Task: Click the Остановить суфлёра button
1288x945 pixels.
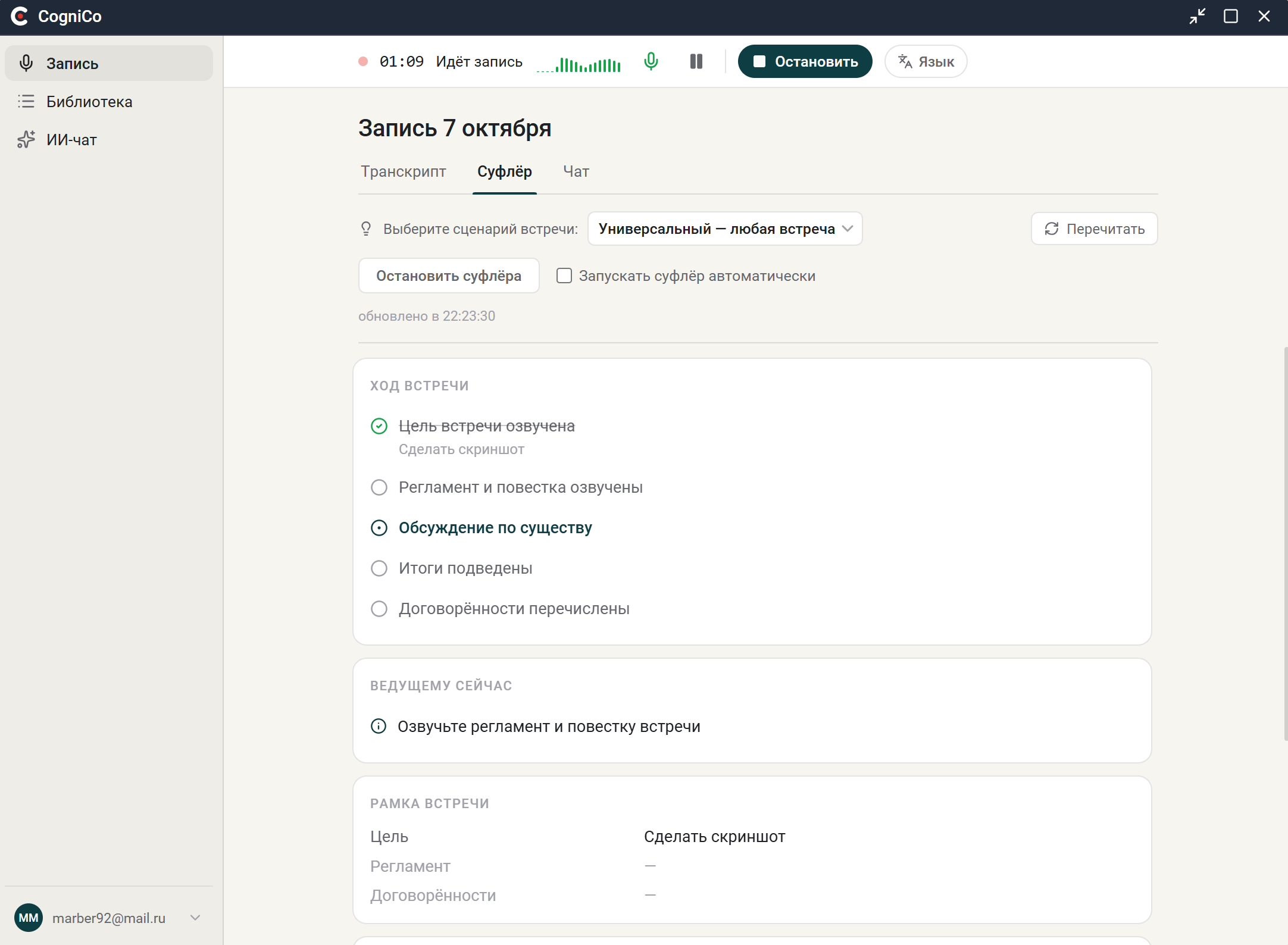Action: click(449, 276)
